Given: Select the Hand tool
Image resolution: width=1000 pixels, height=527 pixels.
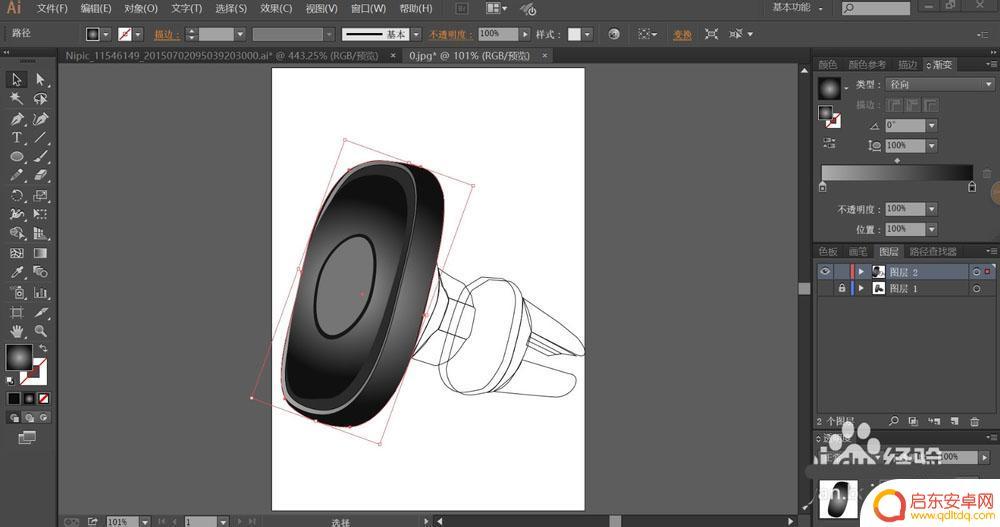Looking at the screenshot, I should pos(17,331).
